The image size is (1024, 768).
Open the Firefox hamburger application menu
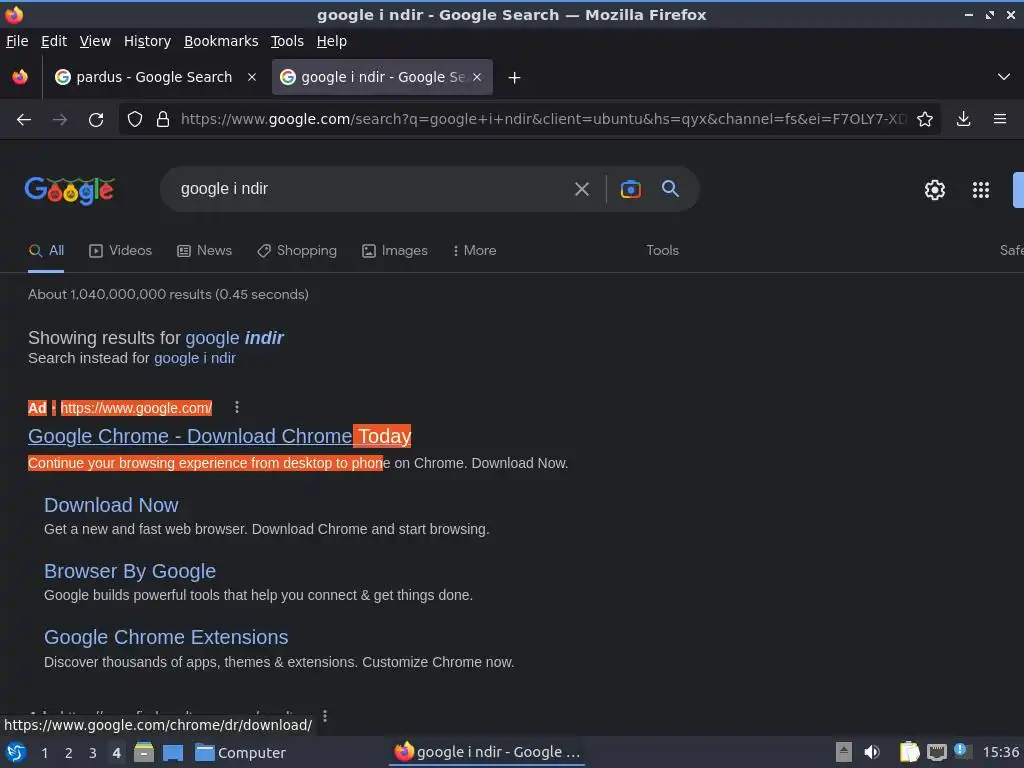(1000, 119)
